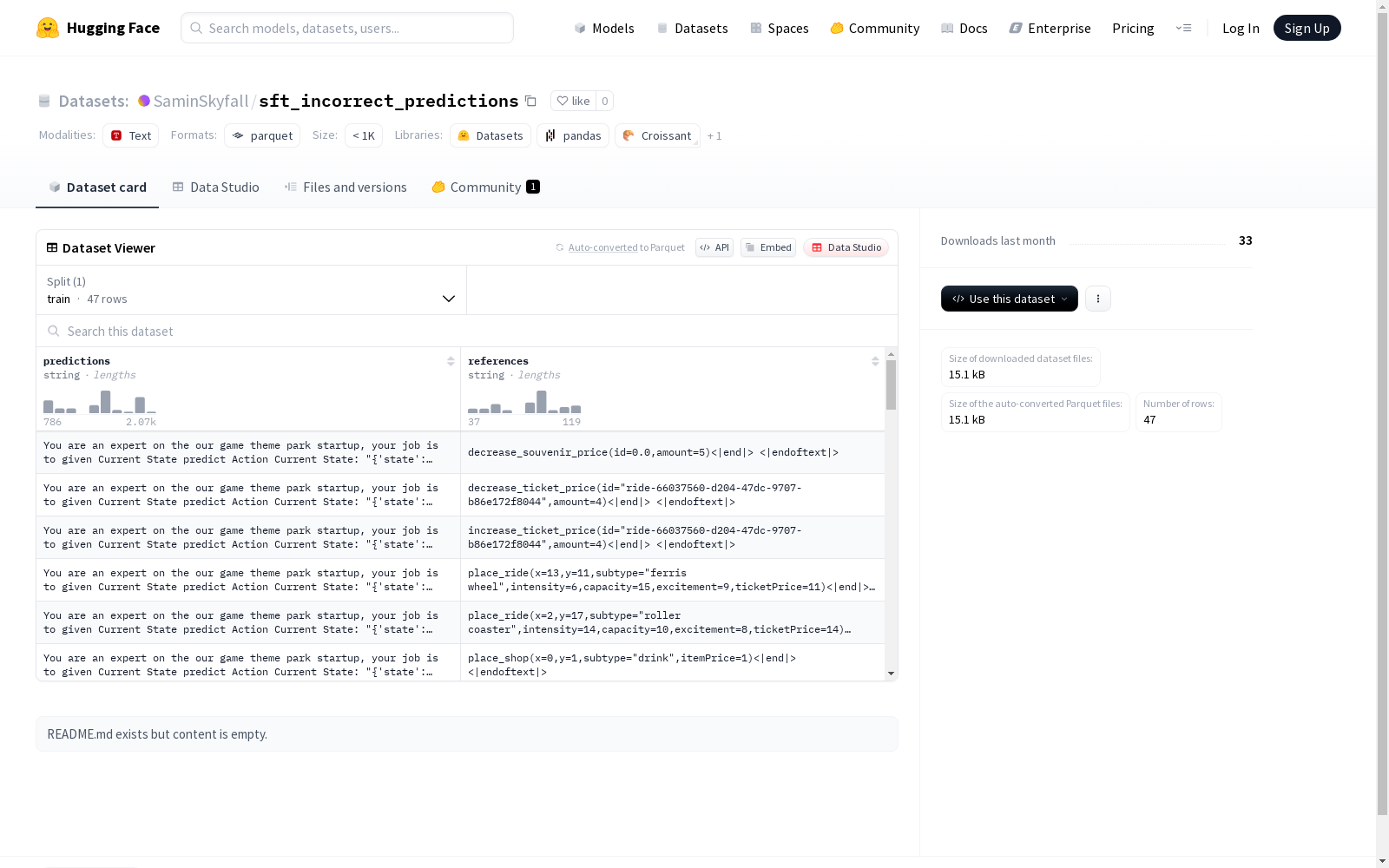Sort by the references column arrows
Screen dimensions: 1389x868
[x=875, y=361]
